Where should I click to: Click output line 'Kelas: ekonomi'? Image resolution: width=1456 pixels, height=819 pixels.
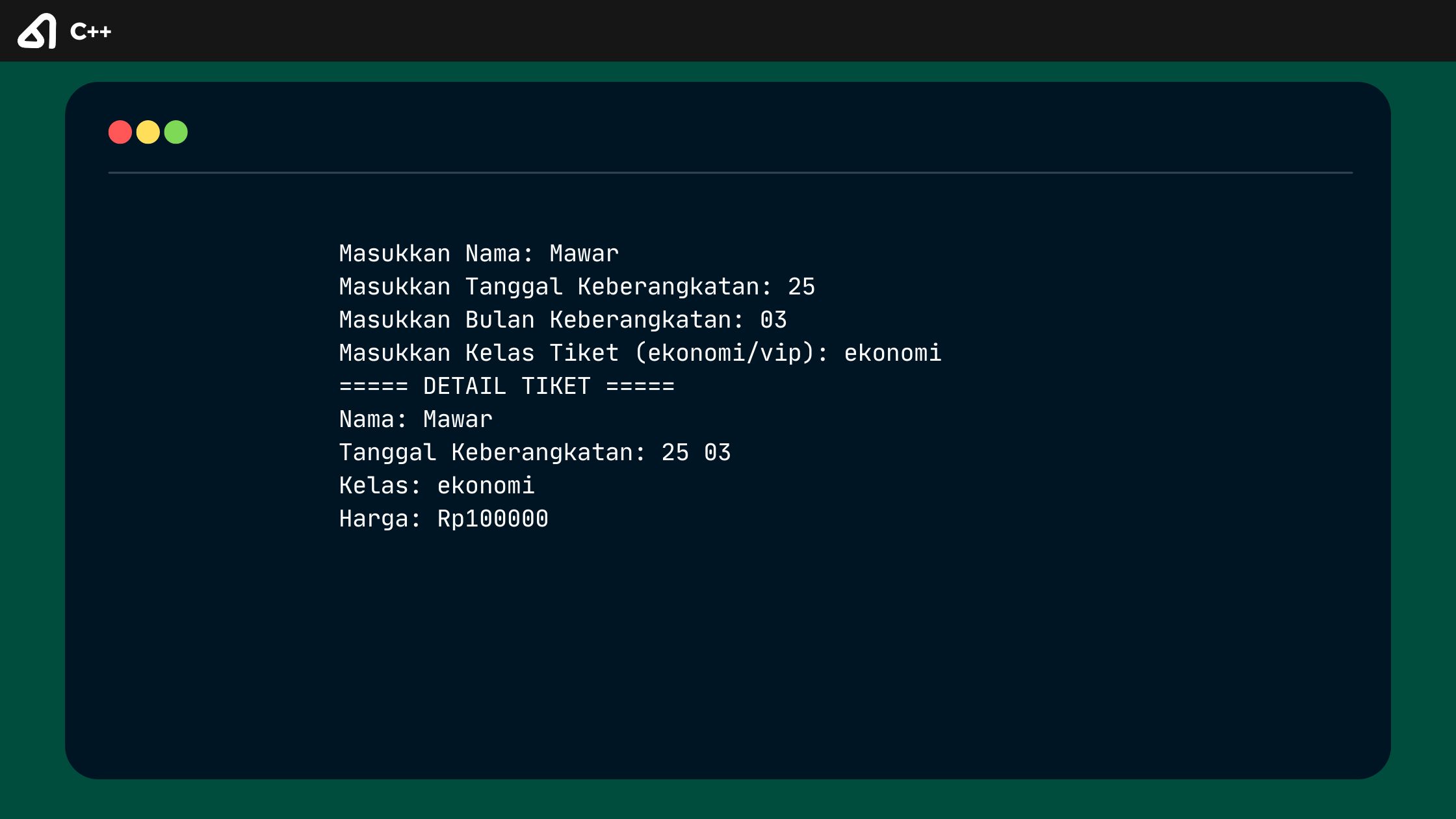point(437,486)
